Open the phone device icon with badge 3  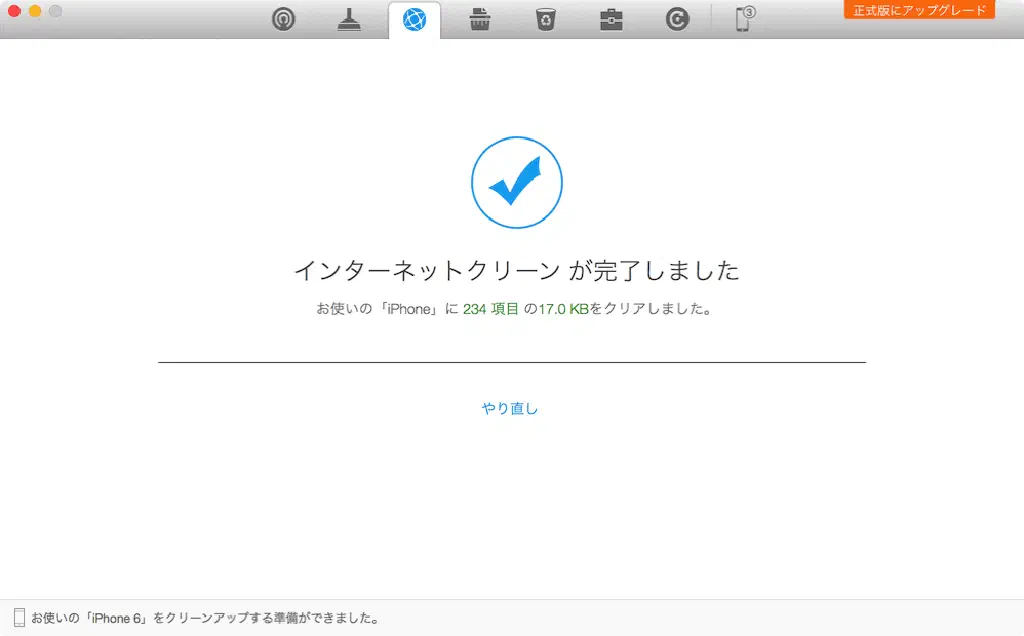point(744,19)
